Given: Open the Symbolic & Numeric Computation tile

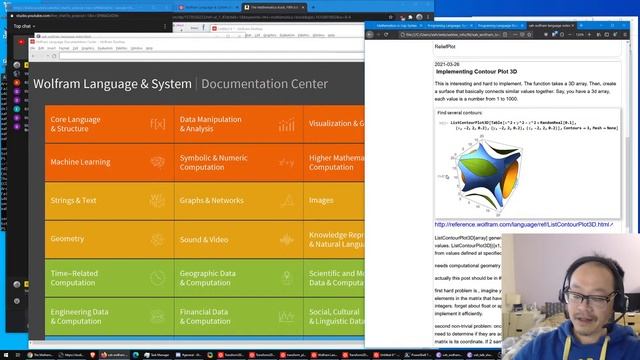Looking at the screenshot, I should click(x=238, y=162).
